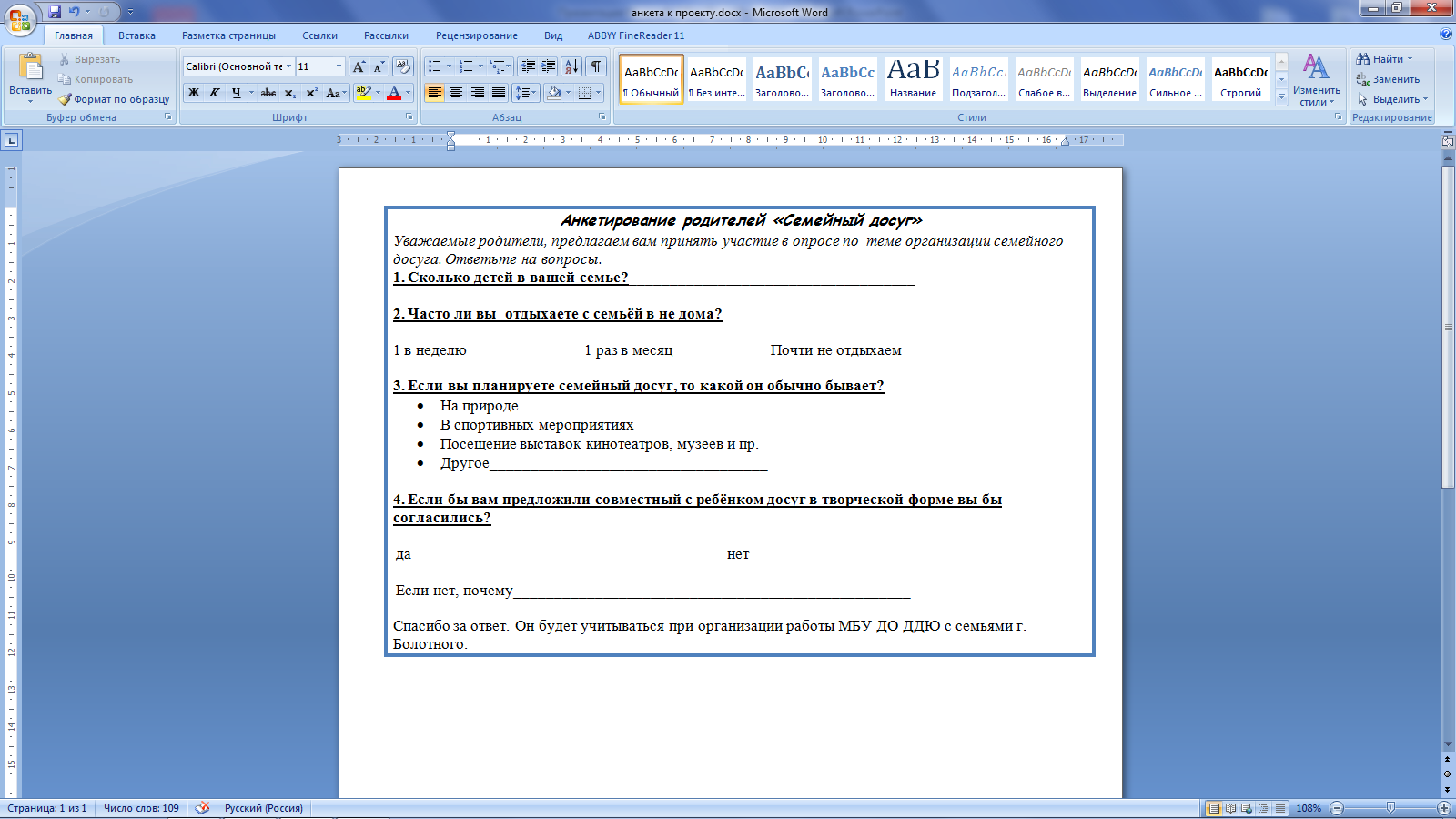Viewport: 1456px width, 819px height.
Task: Open Word help icon
Action: point(1446,35)
